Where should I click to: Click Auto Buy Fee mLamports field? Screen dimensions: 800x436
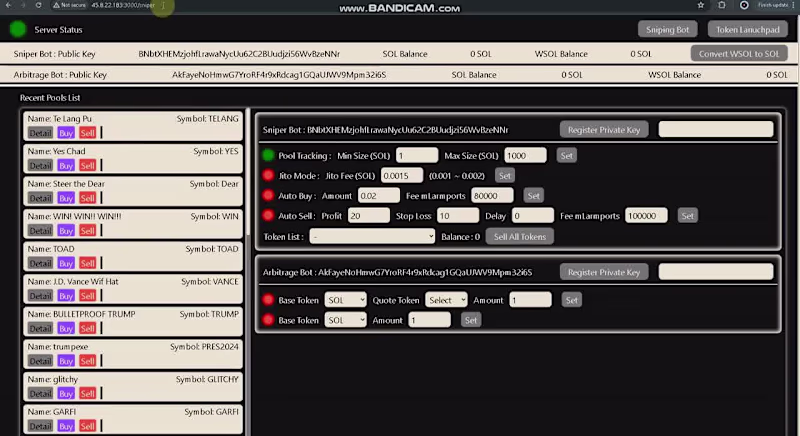coord(492,195)
